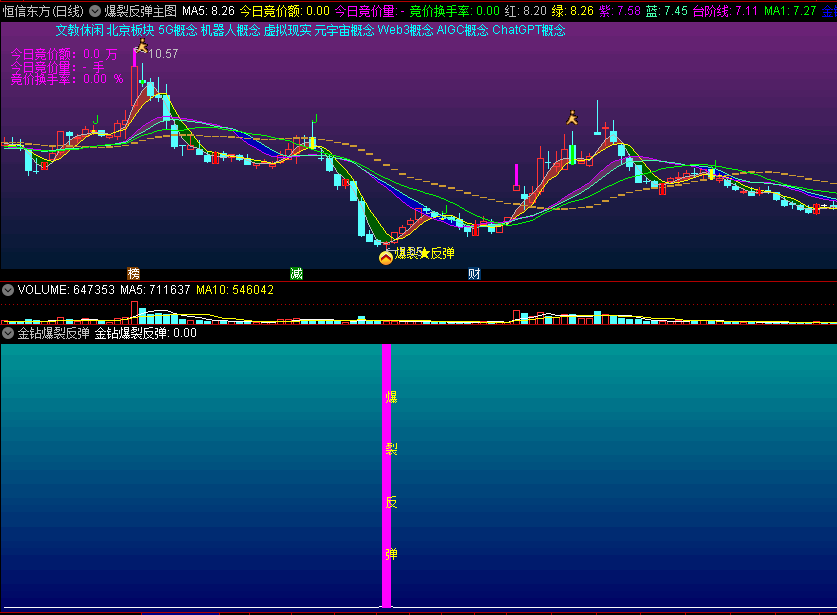Open the Web3概念 concept tag
Screen dimensions: 837x615
click(x=405, y=30)
